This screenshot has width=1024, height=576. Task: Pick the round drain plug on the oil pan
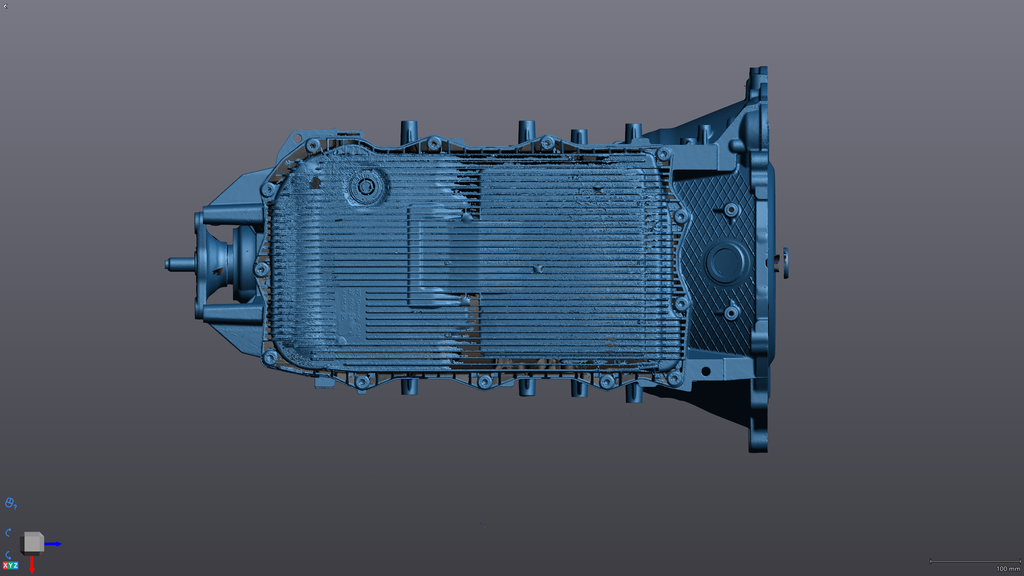[364, 187]
